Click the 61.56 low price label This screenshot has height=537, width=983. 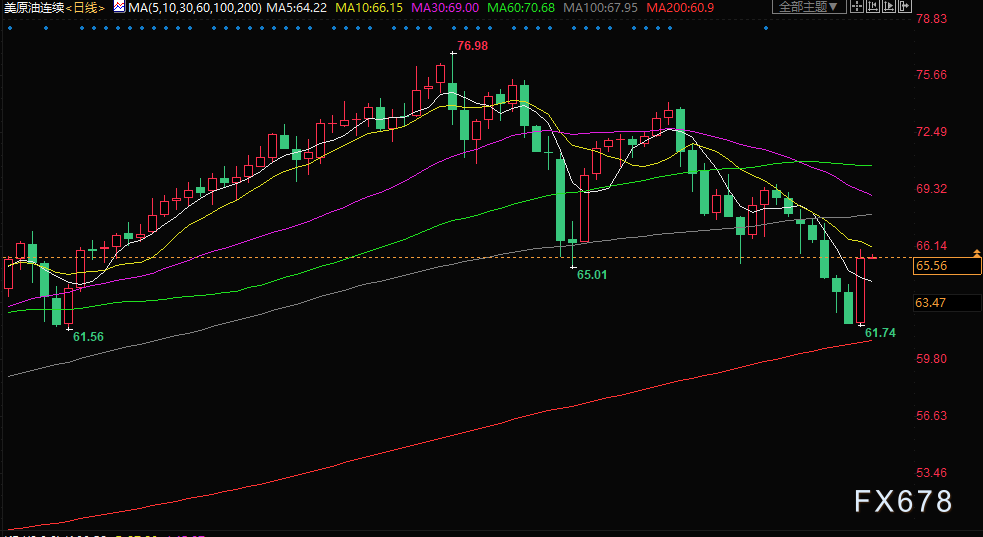coord(88,337)
